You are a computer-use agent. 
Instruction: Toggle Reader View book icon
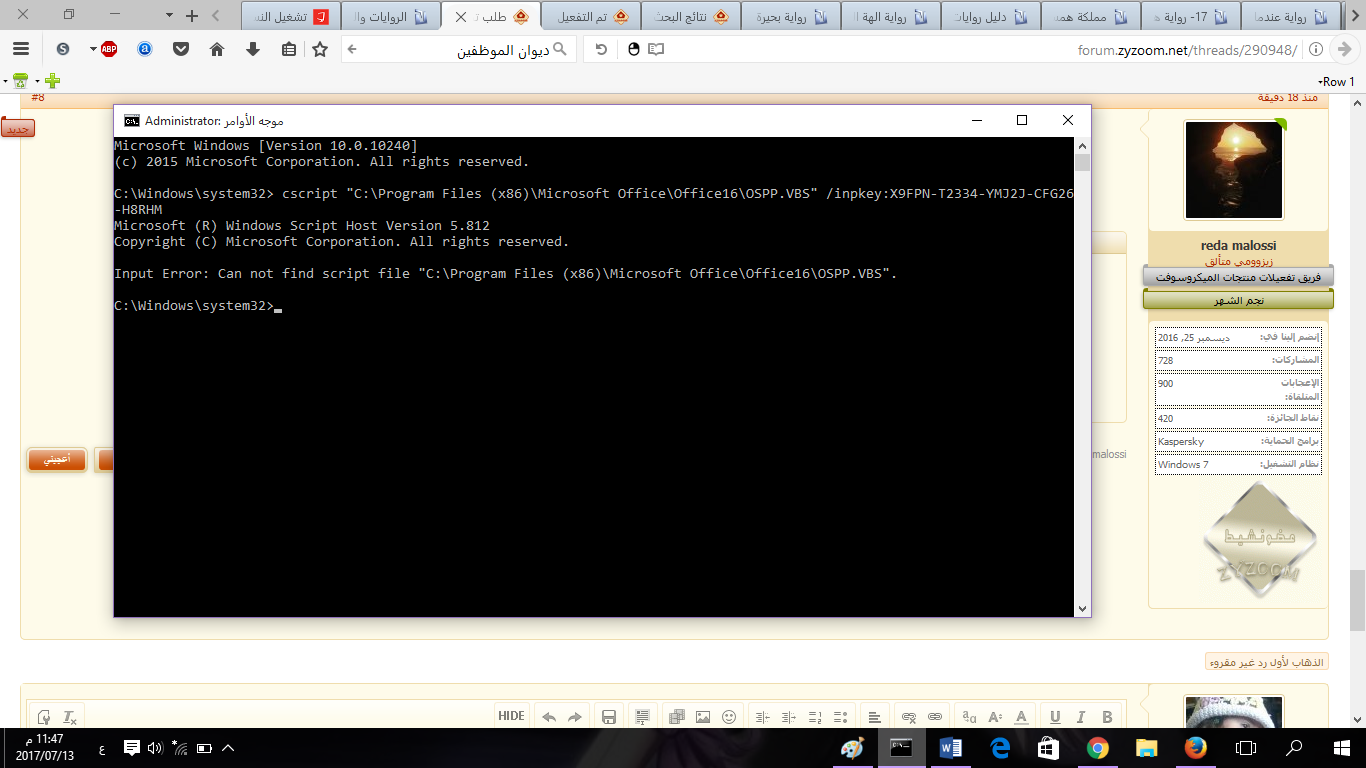coord(656,49)
